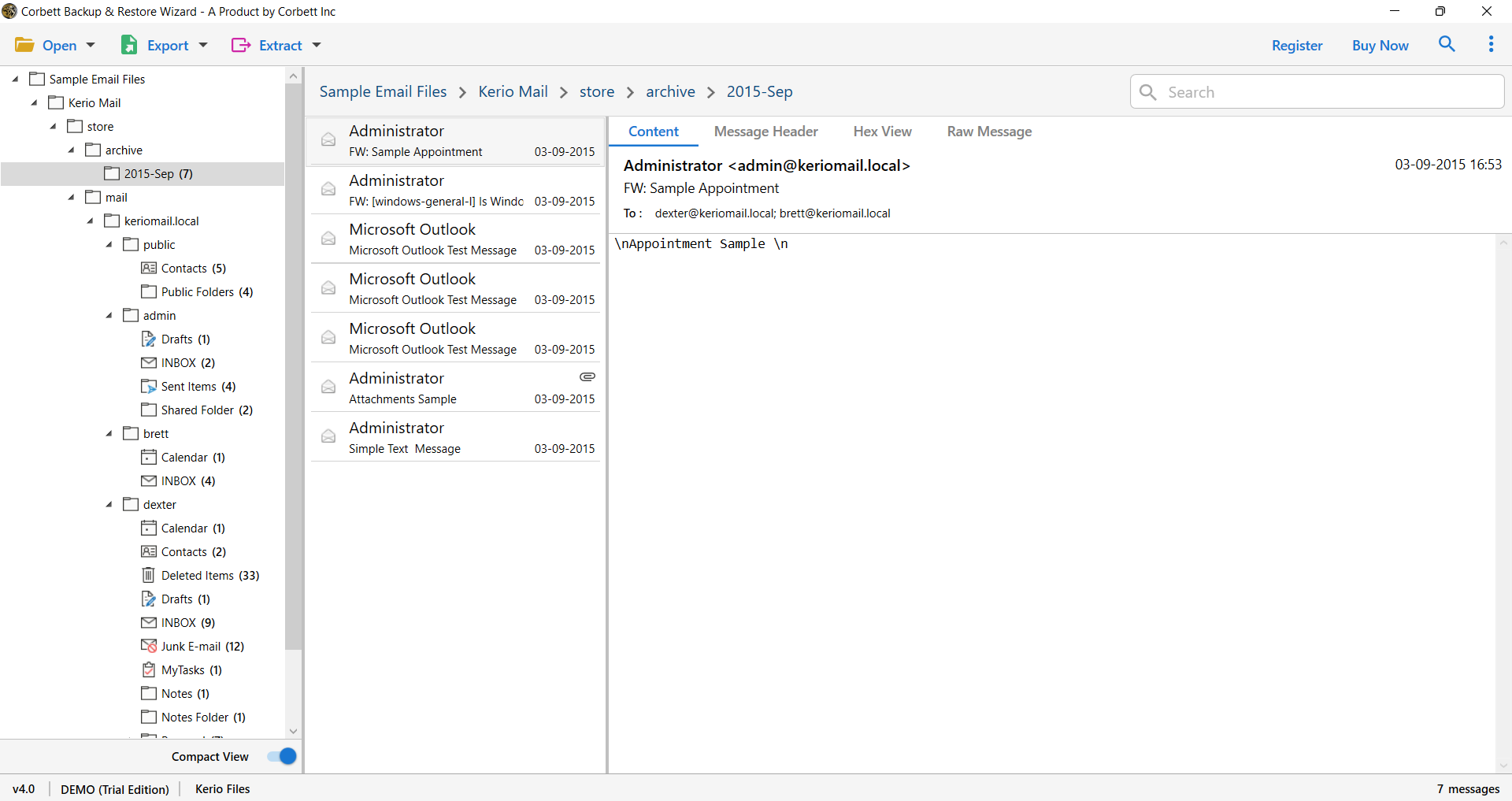Click the Calendar icon under brett
Screen dimensions: 1512x801
coord(149,457)
